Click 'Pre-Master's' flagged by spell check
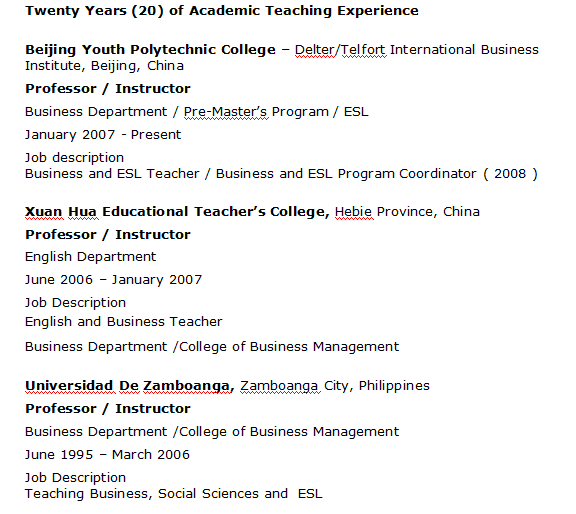This screenshot has height=514, width=576. pos(226,112)
